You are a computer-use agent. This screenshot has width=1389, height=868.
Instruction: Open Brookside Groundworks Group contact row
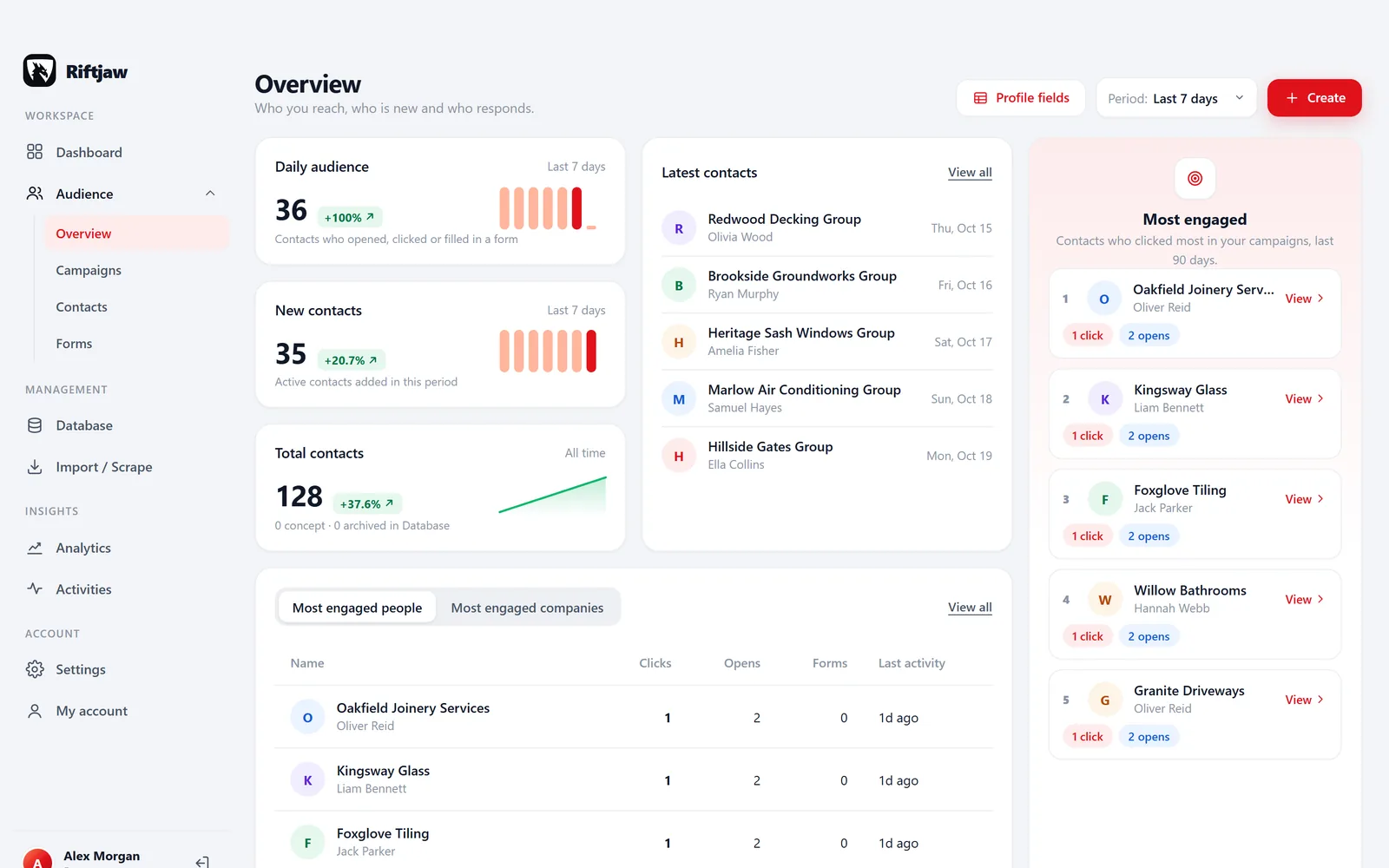tap(826, 285)
